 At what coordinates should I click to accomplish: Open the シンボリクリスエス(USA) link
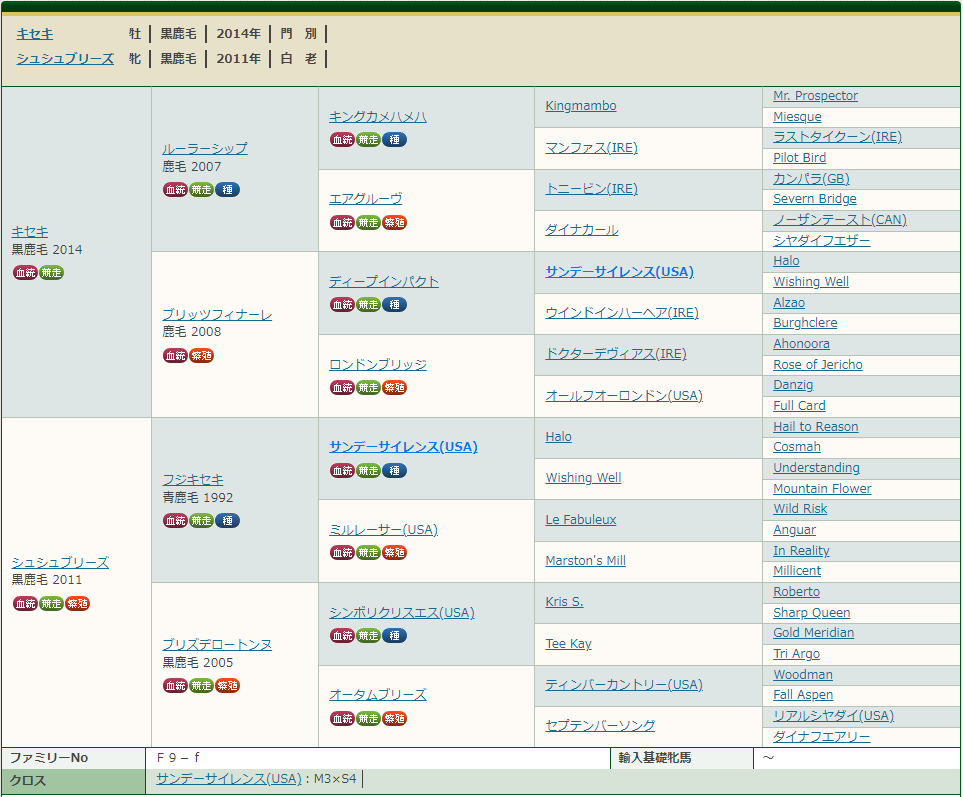coord(402,613)
